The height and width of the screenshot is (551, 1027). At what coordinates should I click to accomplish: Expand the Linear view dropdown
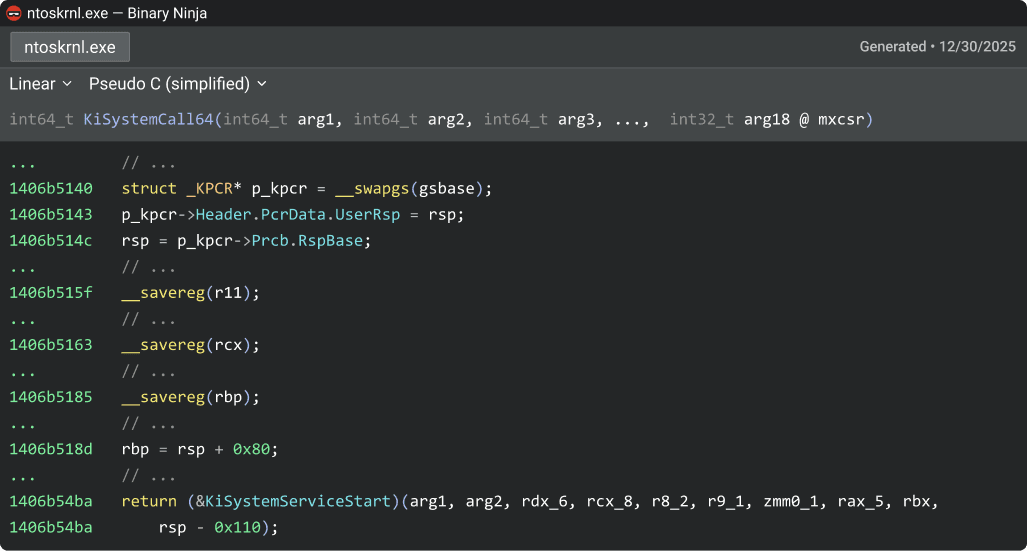coord(40,84)
